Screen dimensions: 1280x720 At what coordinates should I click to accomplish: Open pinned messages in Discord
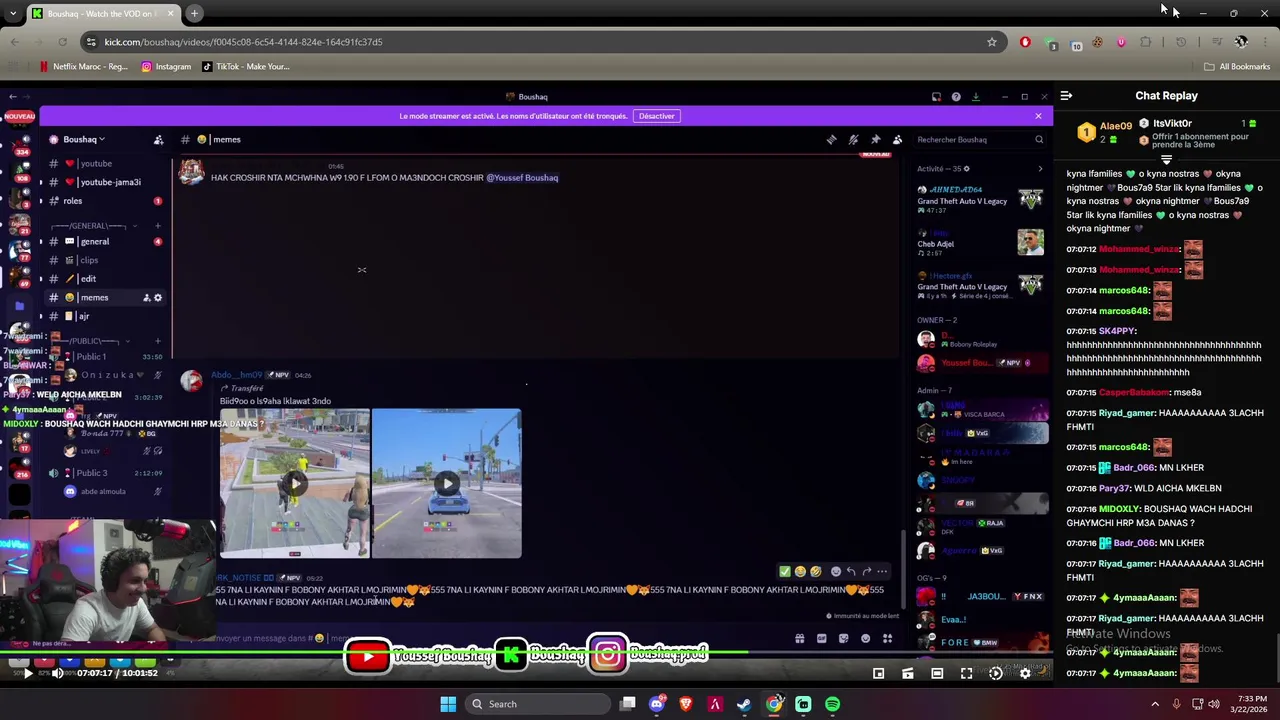(x=875, y=140)
